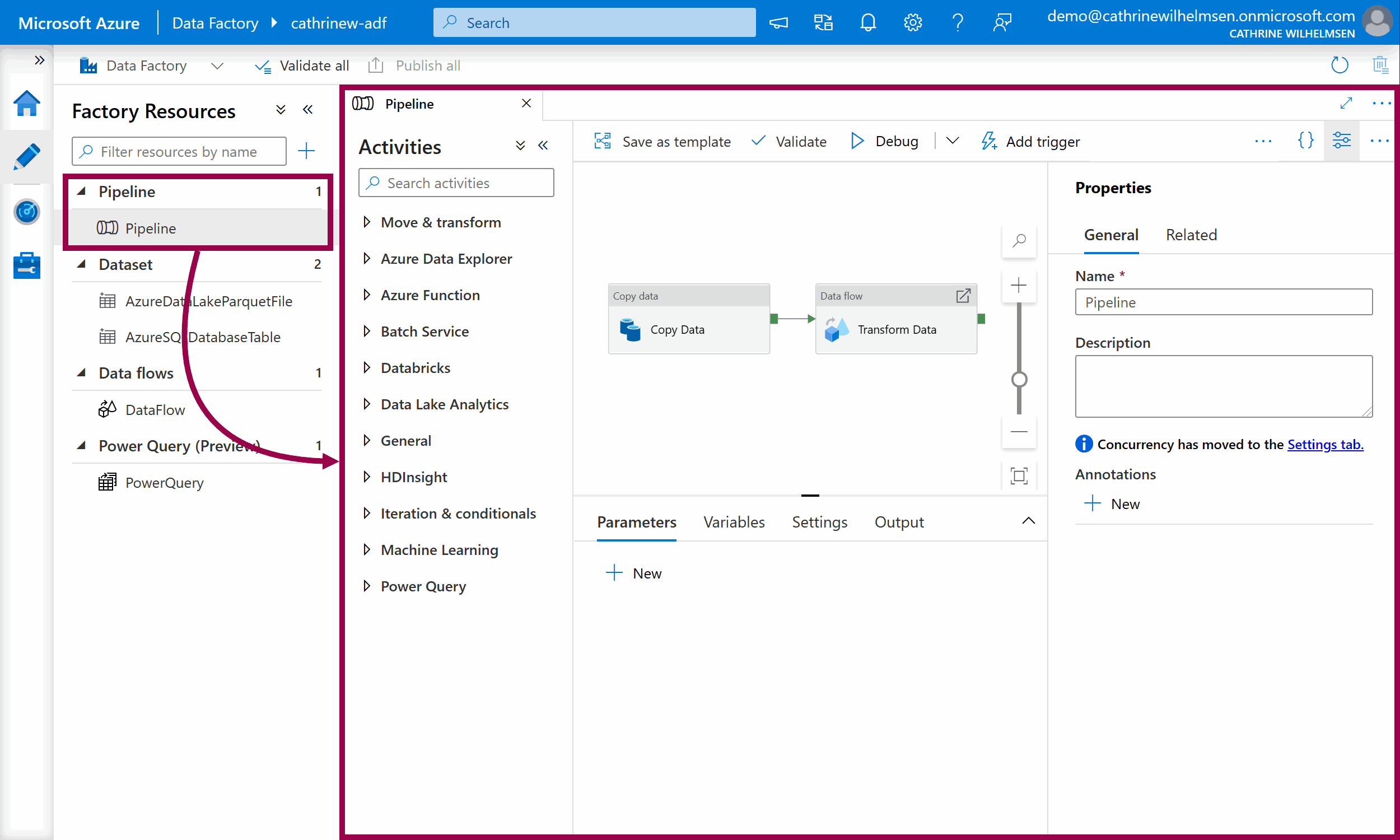Collapse the Factory Resources panel
Image resolution: width=1400 pixels, height=840 pixels.
pyautogui.click(x=308, y=110)
